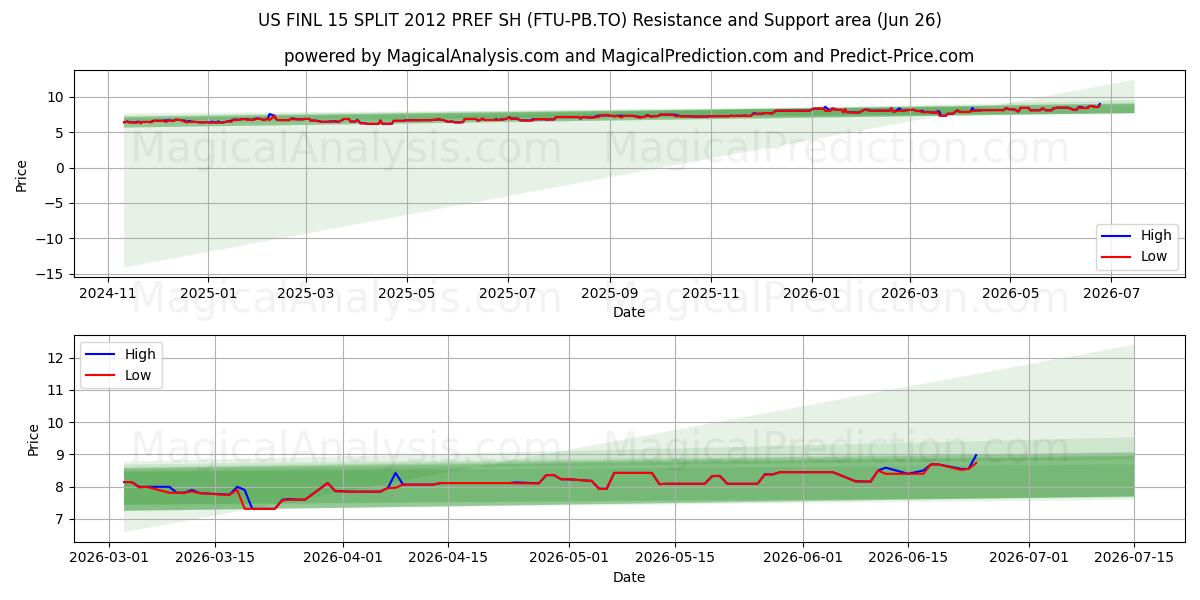Click the 2026-05 date tick label
Image resolution: width=1200 pixels, height=600 pixels.
point(1010,294)
